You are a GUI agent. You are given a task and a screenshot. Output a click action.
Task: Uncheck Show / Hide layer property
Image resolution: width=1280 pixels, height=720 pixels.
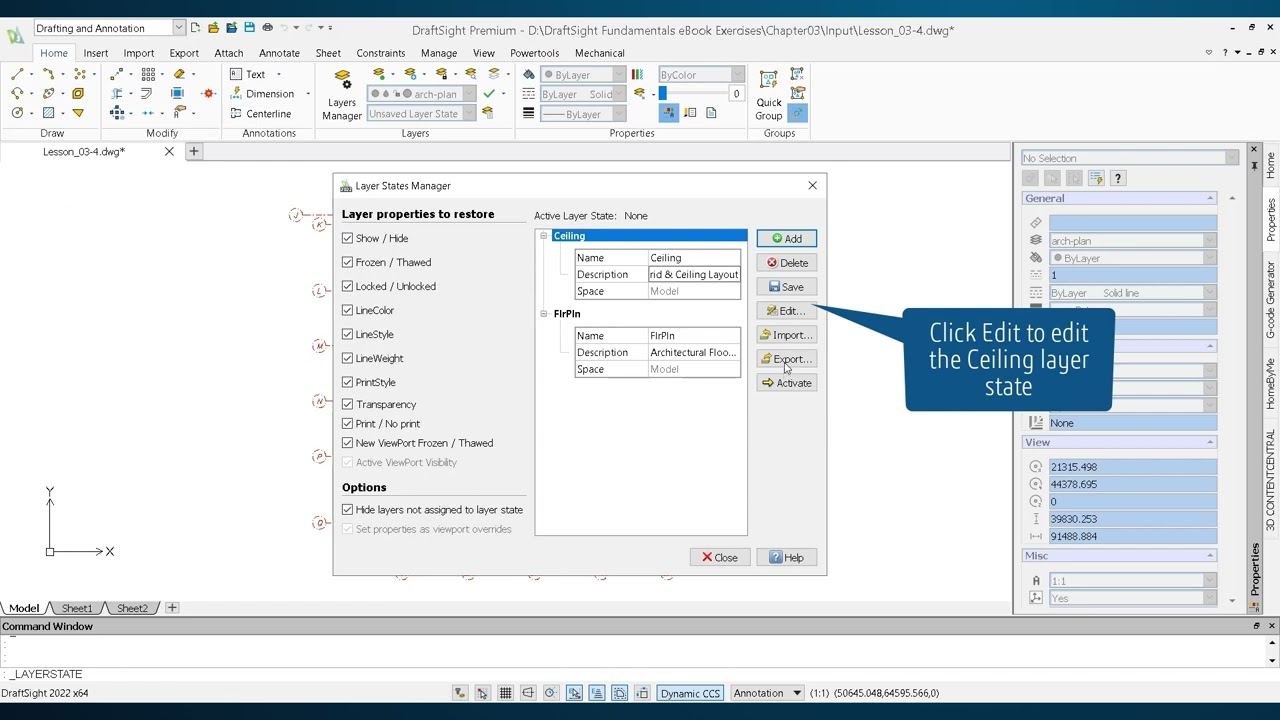pyautogui.click(x=348, y=238)
